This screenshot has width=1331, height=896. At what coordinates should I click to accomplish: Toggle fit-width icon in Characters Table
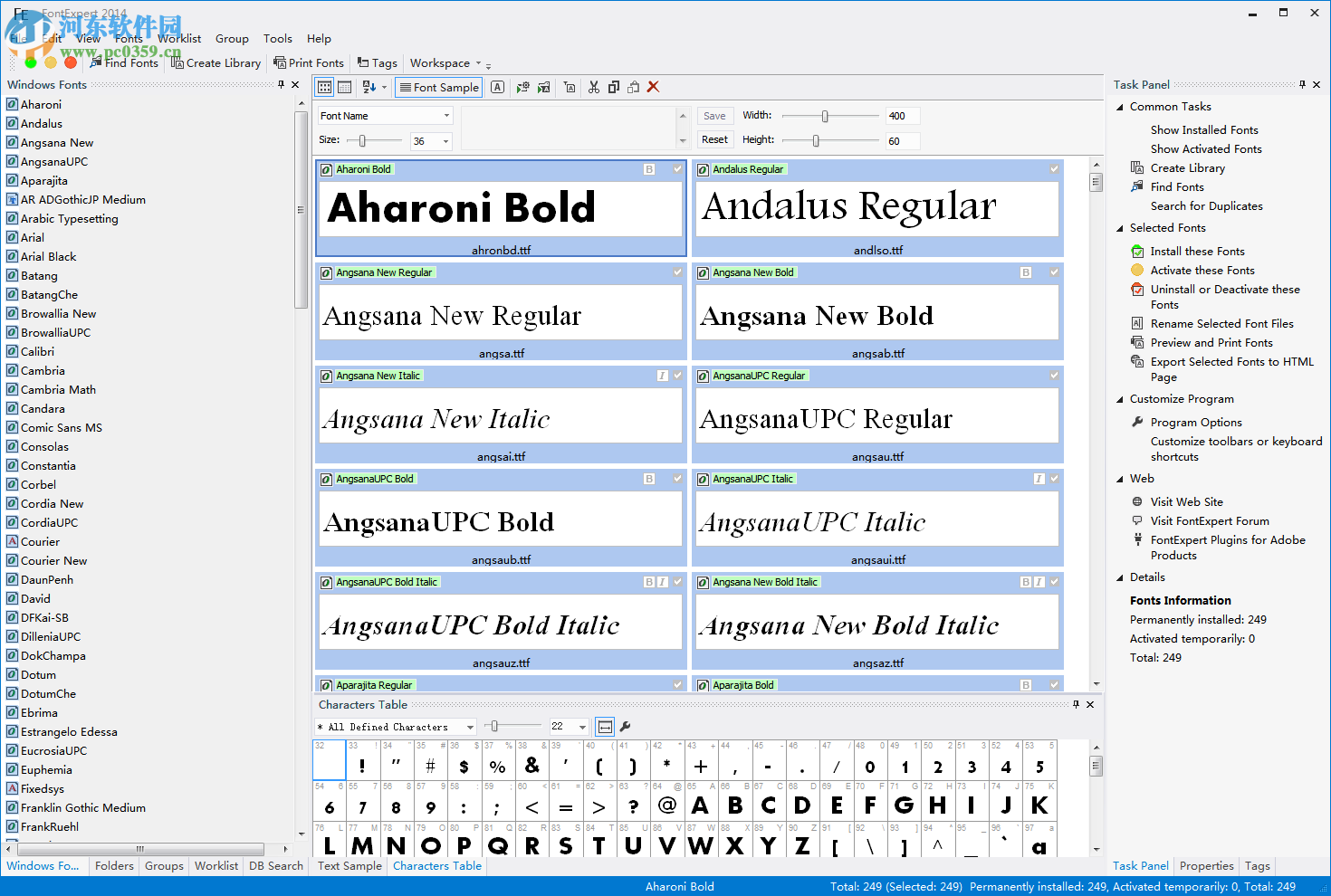click(x=605, y=726)
